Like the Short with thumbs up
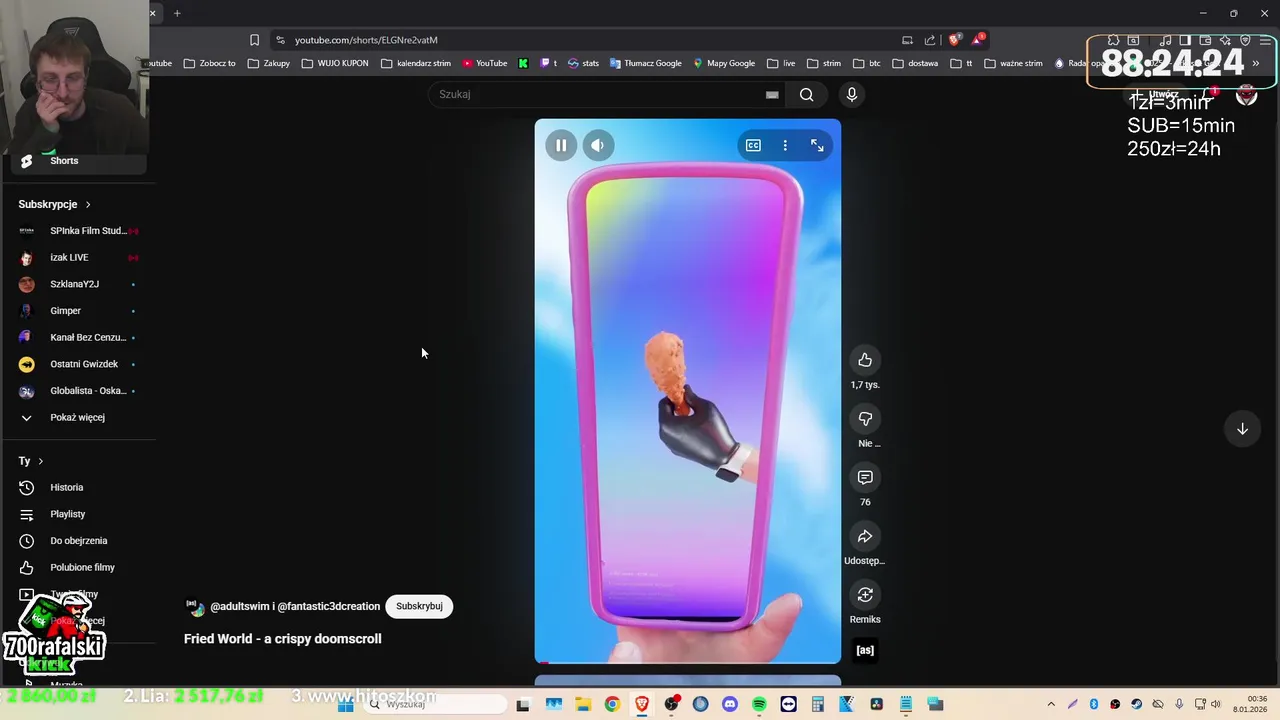The height and width of the screenshot is (720, 1280). (x=865, y=360)
